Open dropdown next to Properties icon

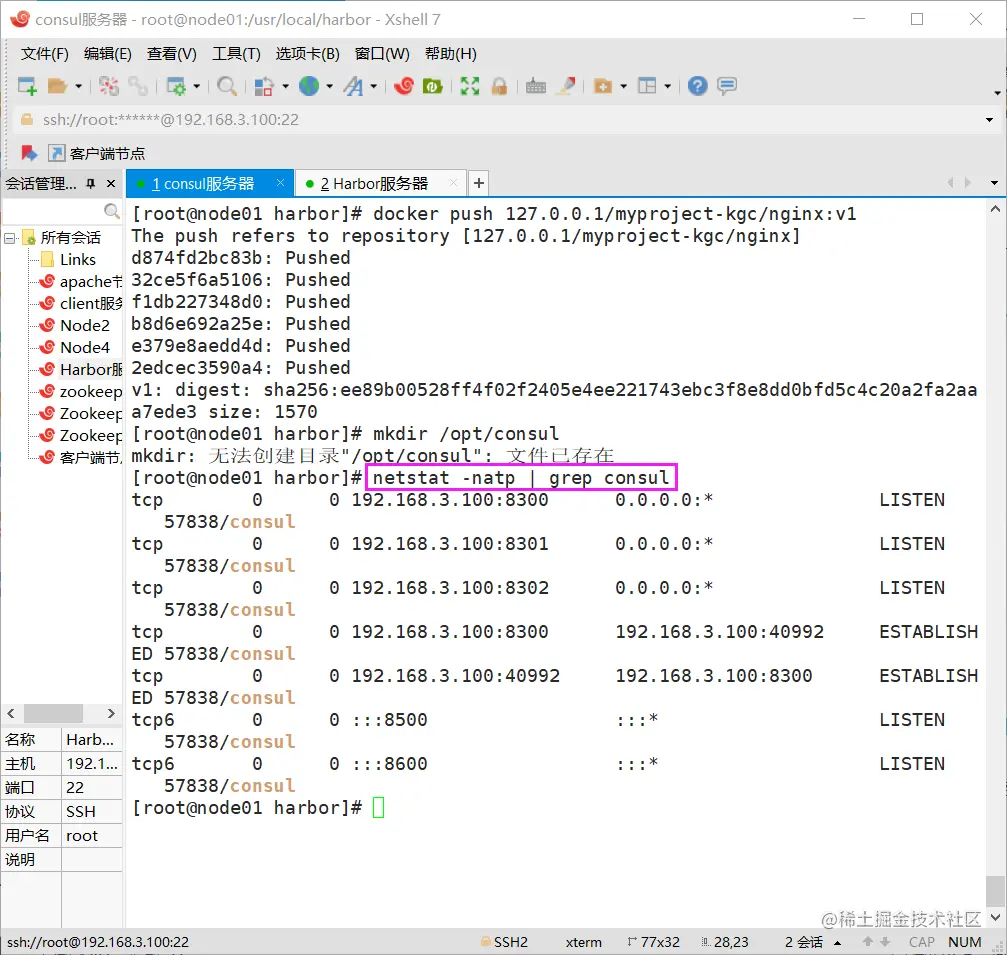197,85
